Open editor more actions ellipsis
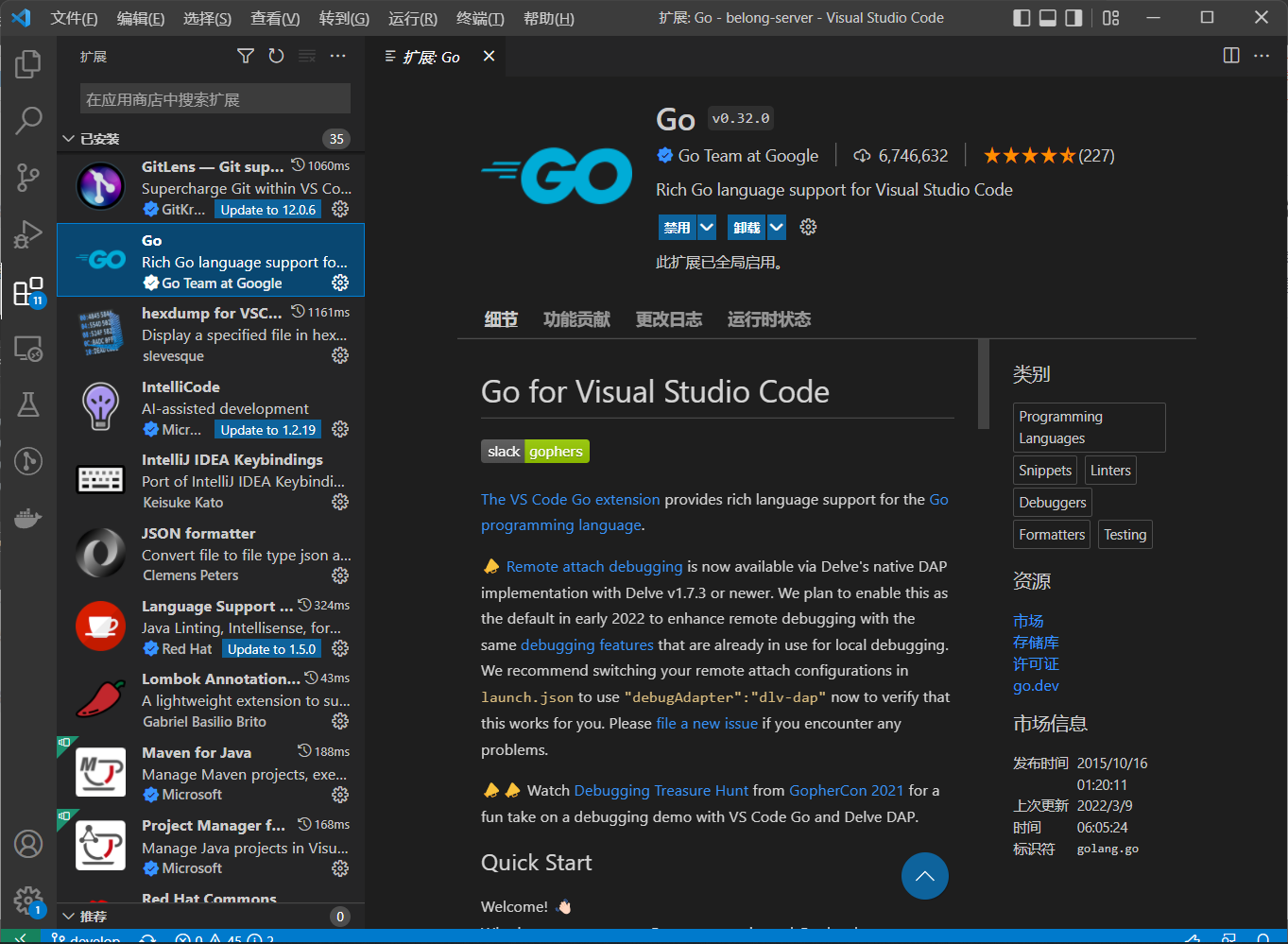 coord(1262,56)
